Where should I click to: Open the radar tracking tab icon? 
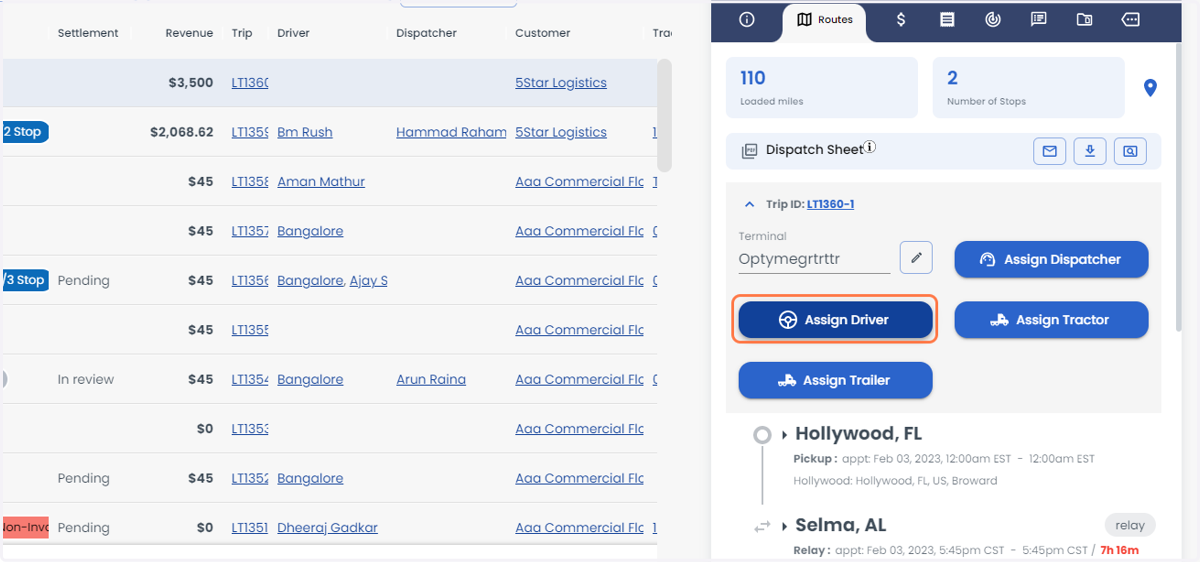[x=993, y=19]
